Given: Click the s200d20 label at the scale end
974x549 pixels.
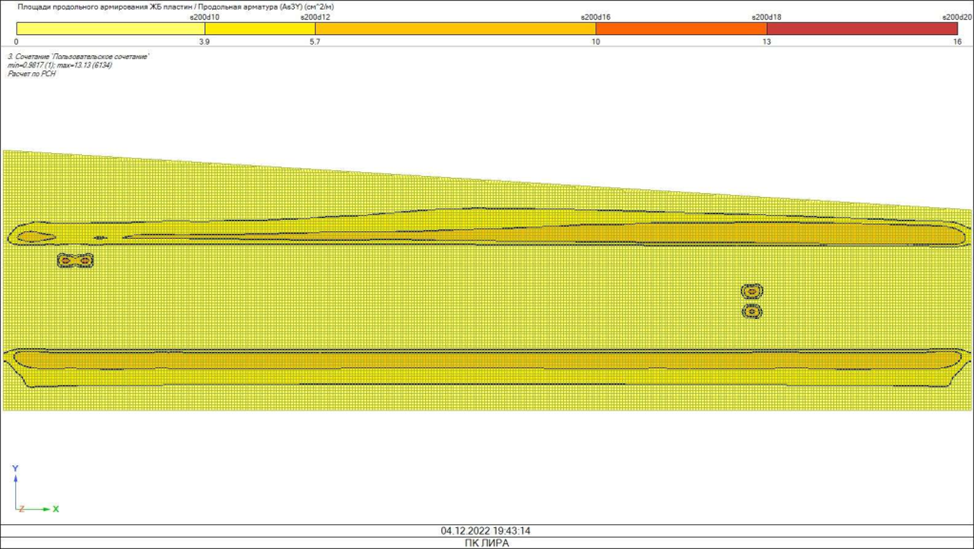Looking at the screenshot, I should coord(957,17).
